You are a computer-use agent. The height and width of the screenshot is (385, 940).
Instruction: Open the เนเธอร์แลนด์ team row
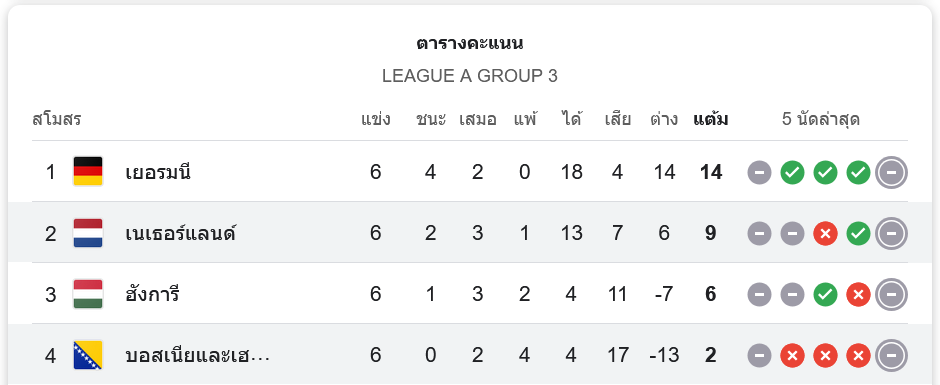click(x=470, y=233)
